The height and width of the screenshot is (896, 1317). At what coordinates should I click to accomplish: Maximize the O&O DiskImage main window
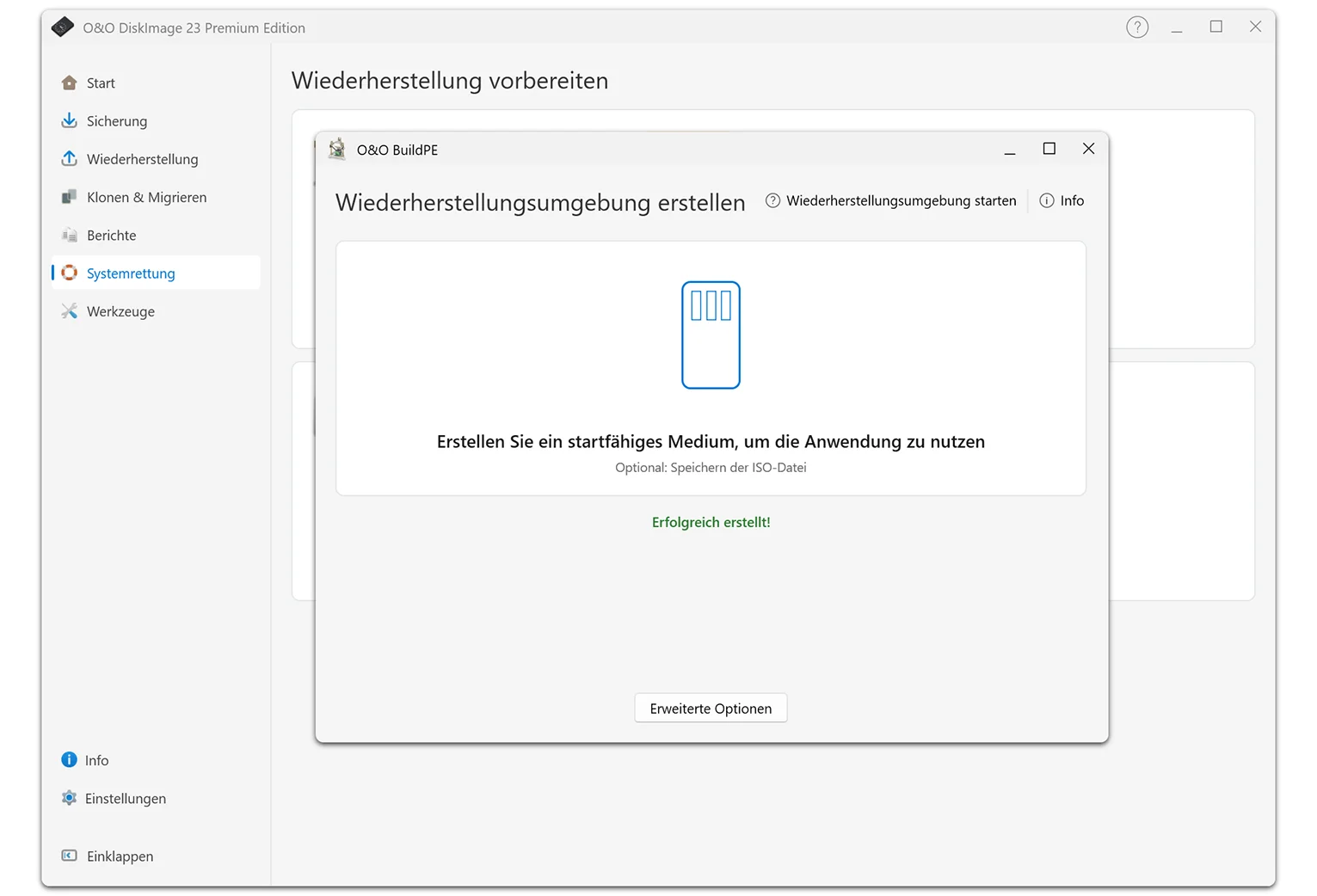(1215, 27)
